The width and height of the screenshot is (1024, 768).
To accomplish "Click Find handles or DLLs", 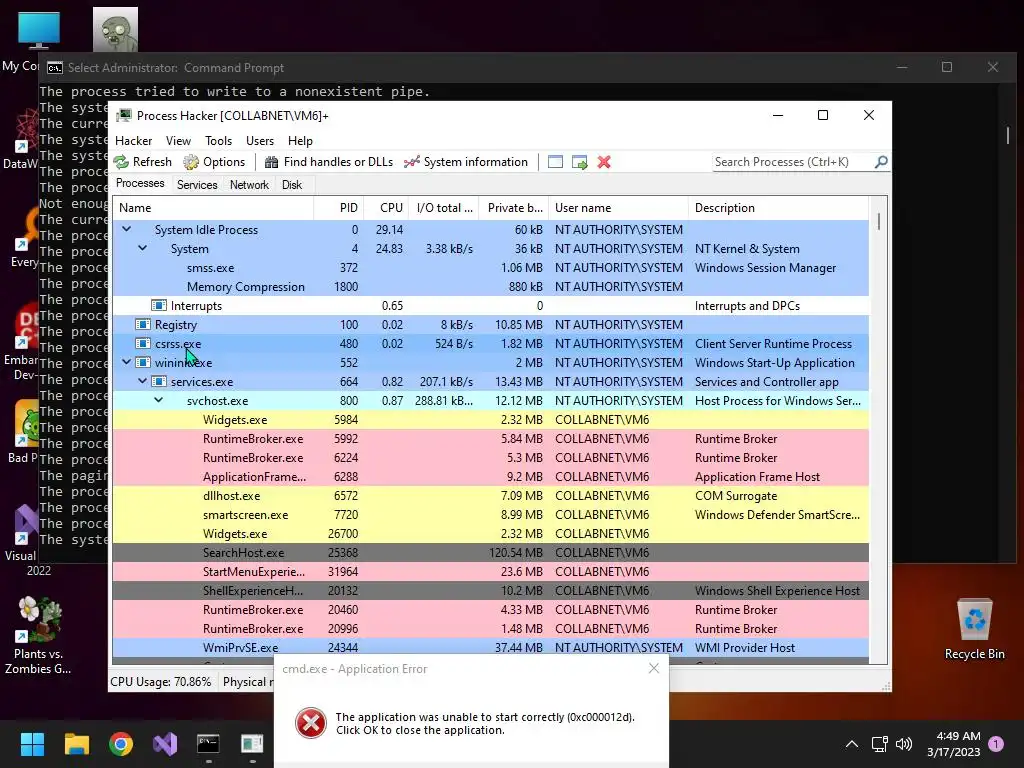I will pyautogui.click(x=328, y=162).
